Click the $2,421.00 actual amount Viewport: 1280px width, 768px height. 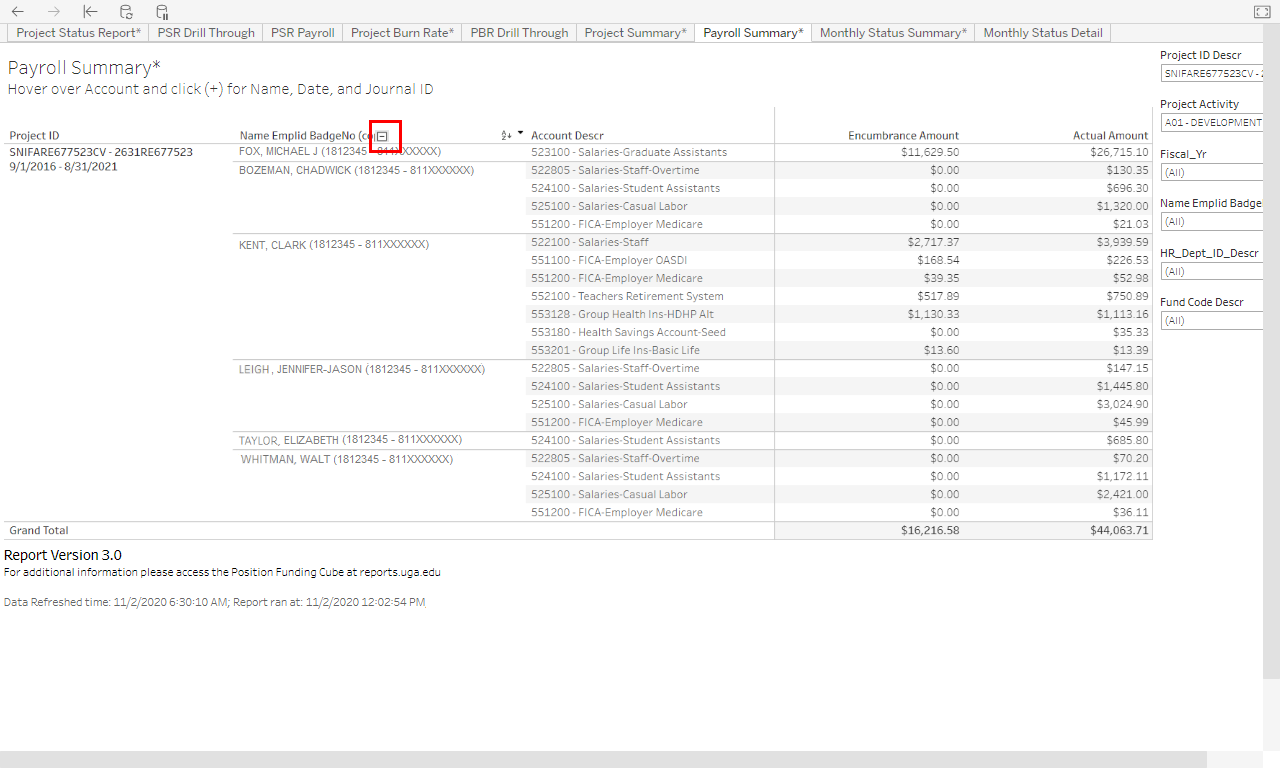click(x=1122, y=494)
